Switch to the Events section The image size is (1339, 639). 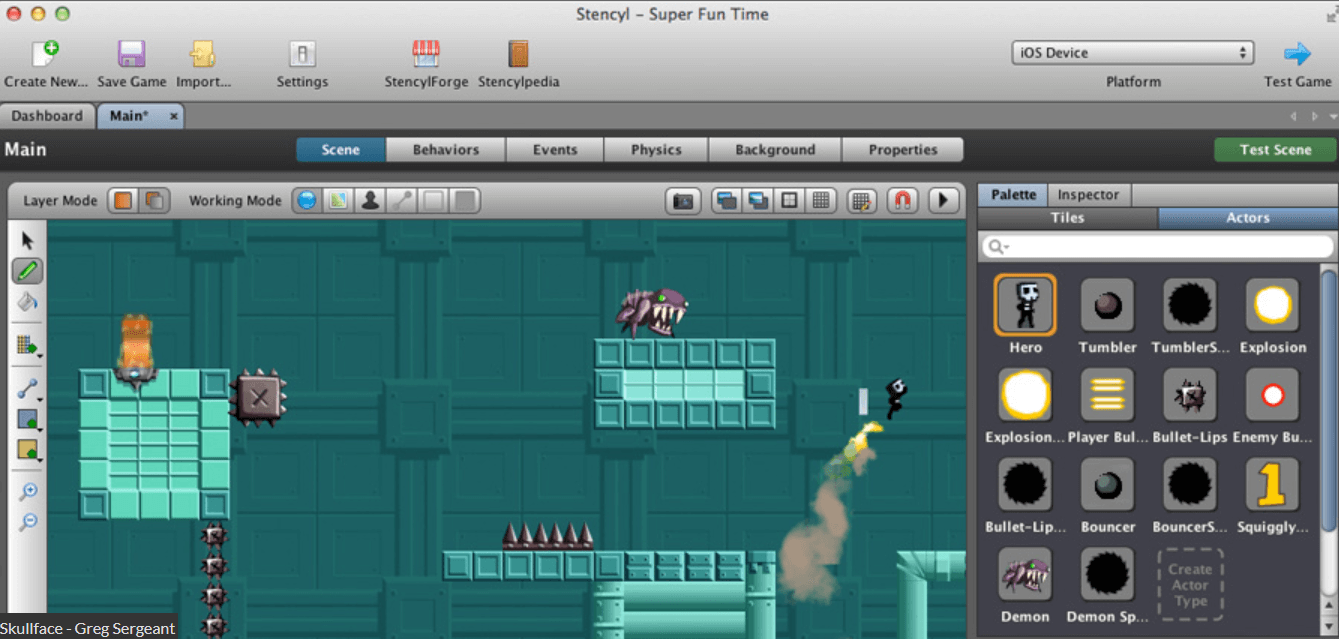coord(555,150)
